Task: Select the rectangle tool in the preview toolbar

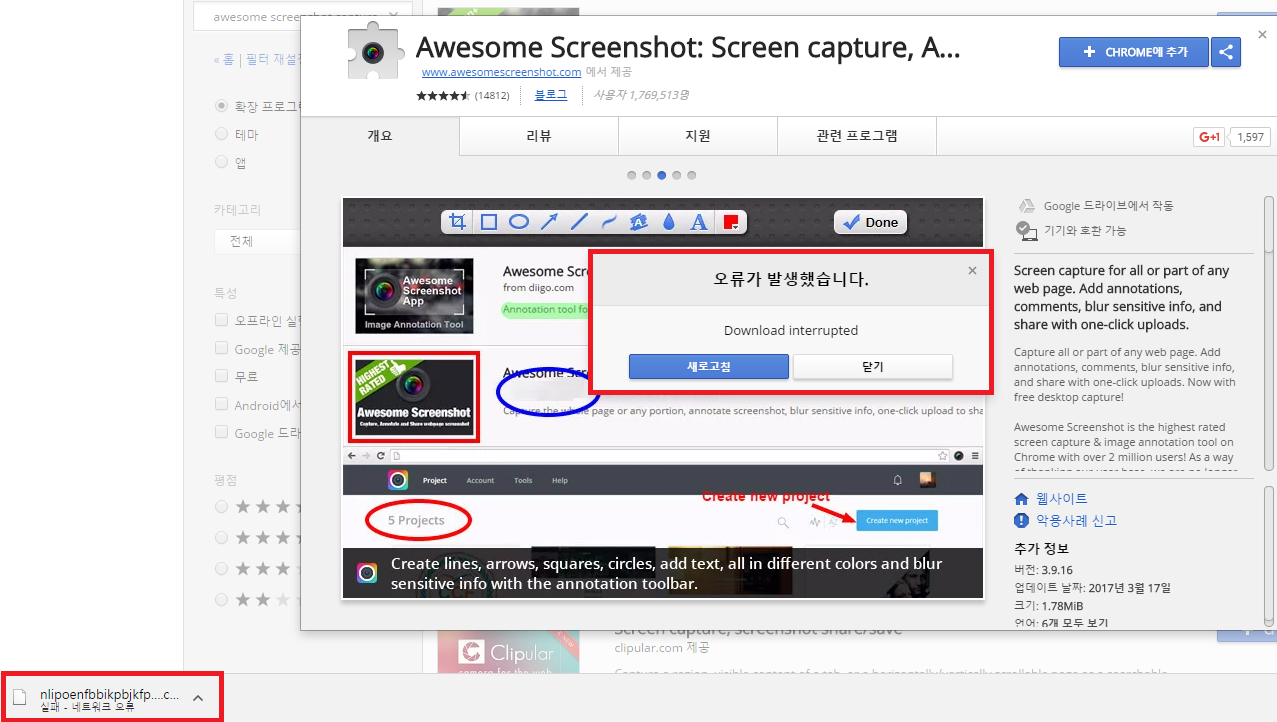Action: tap(489, 222)
